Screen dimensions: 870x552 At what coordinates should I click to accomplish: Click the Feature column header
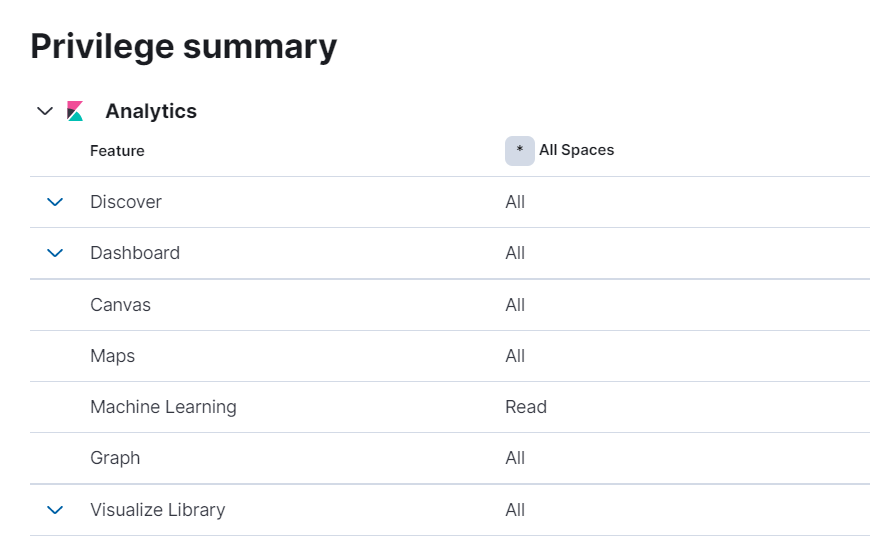pyautogui.click(x=117, y=151)
